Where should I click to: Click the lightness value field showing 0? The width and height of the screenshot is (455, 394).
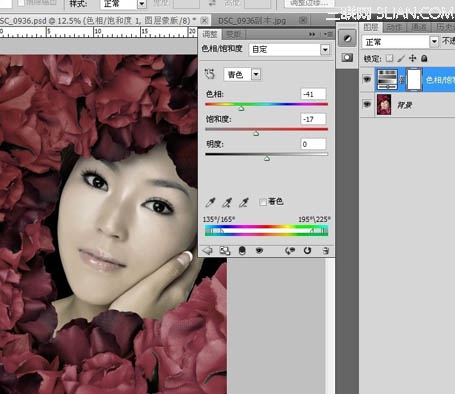coord(313,144)
